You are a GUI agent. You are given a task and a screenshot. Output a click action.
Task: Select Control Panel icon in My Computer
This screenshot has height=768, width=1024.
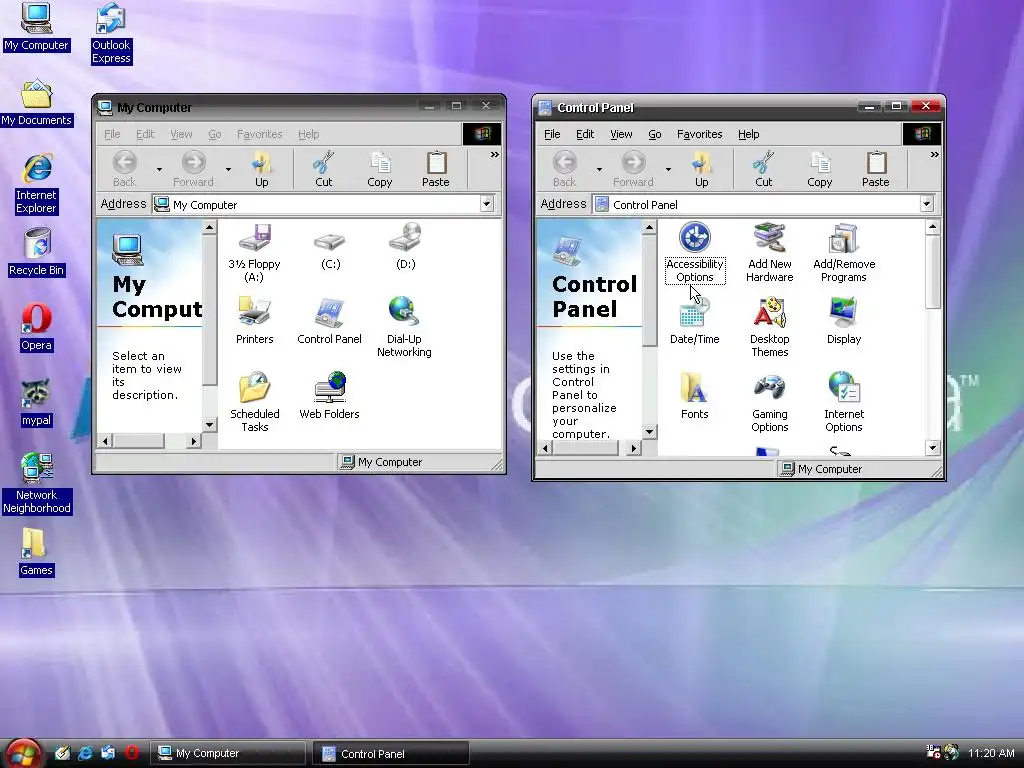(x=329, y=321)
